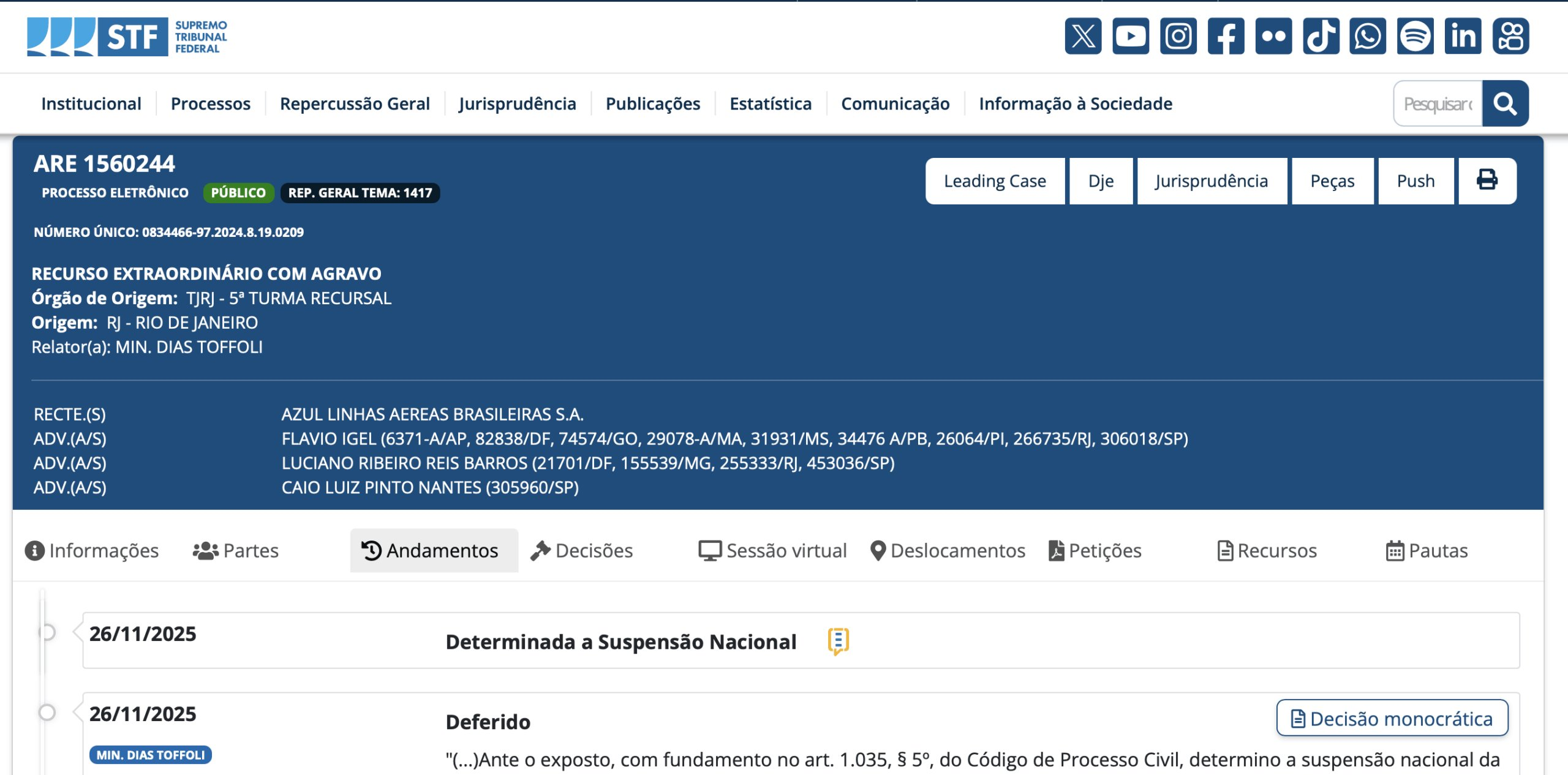The width and height of the screenshot is (1568, 775).
Task: Click the X (Twitter) social icon
Action: tap(1083, 36)
